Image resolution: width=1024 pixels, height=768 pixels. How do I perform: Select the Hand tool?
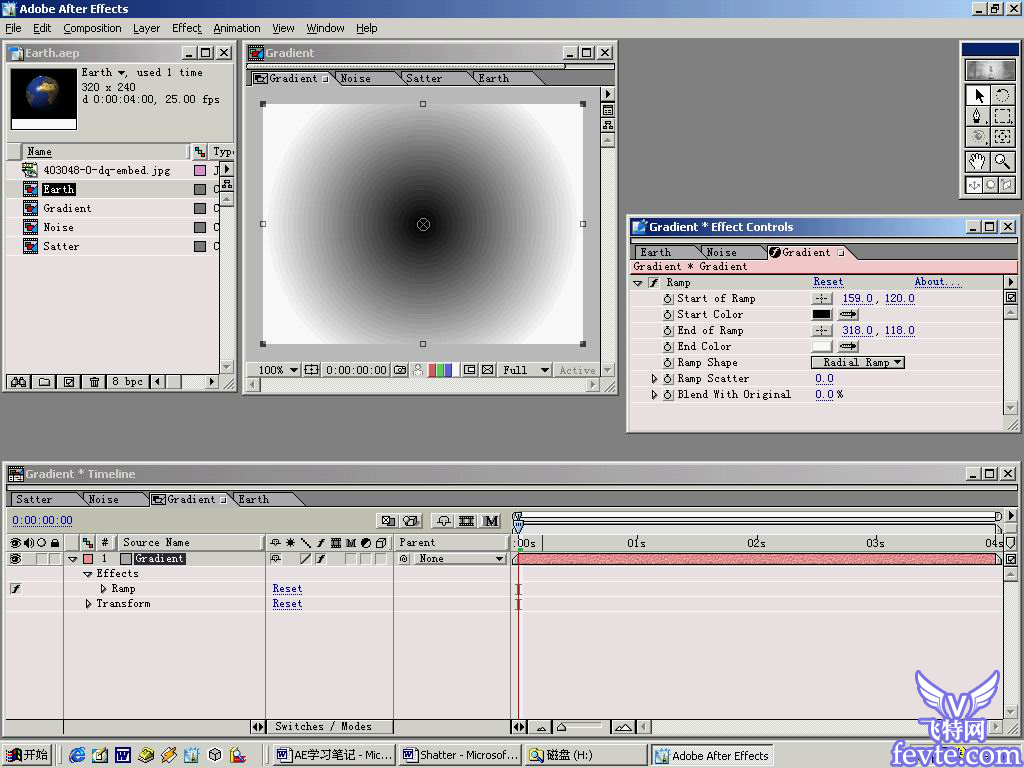[978, 161]
